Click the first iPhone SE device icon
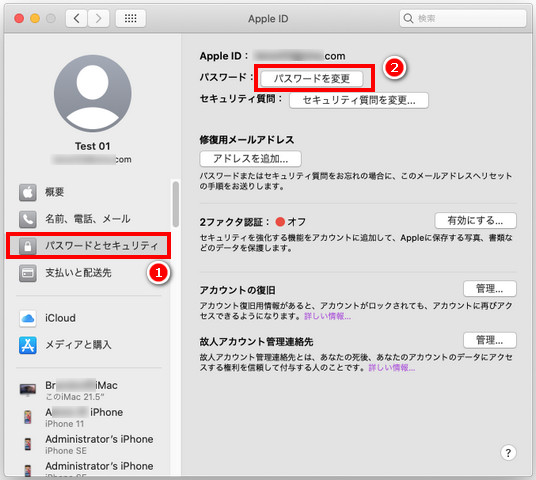This screenshot has width=536, height=480. (28, 444)
